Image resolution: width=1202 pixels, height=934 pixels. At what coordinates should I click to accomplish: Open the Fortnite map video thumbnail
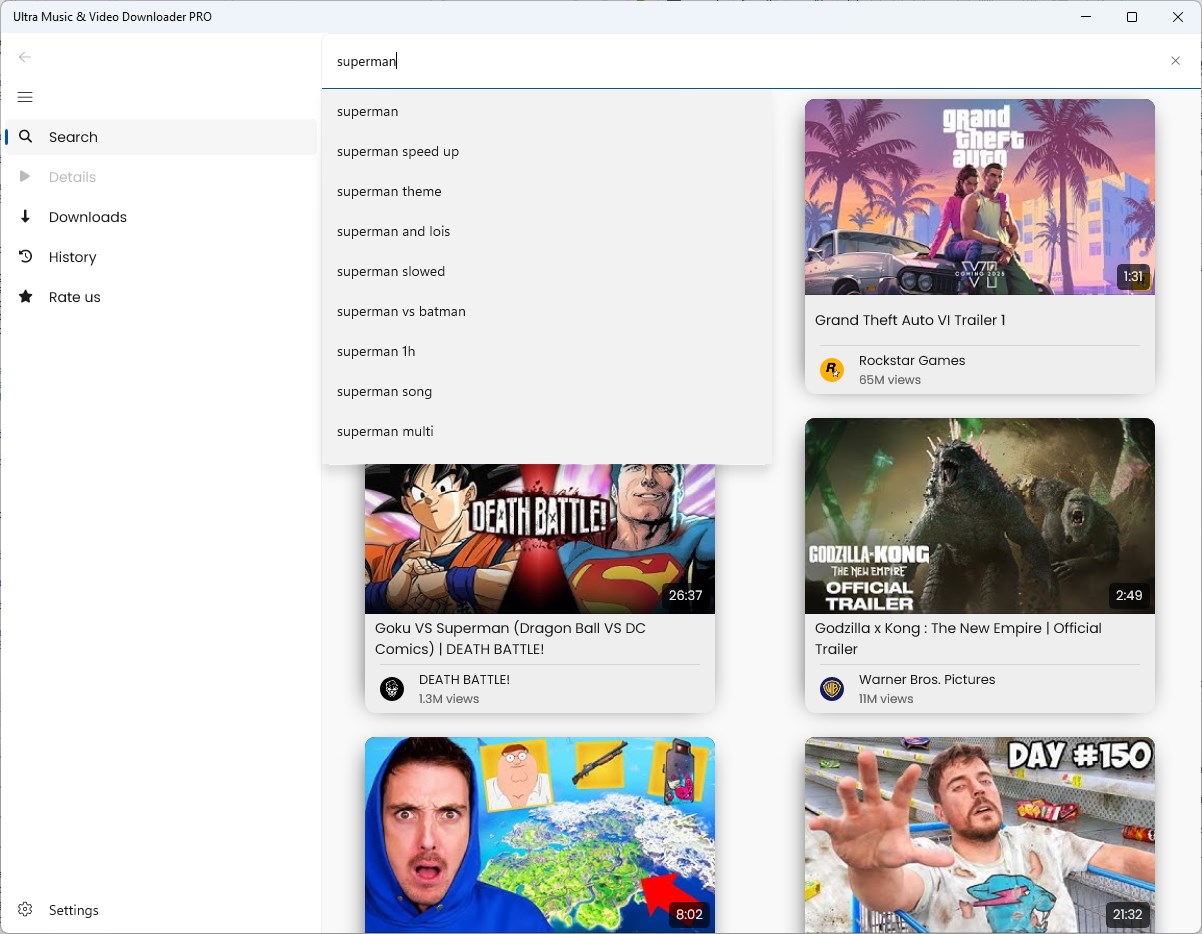point(540,835)
